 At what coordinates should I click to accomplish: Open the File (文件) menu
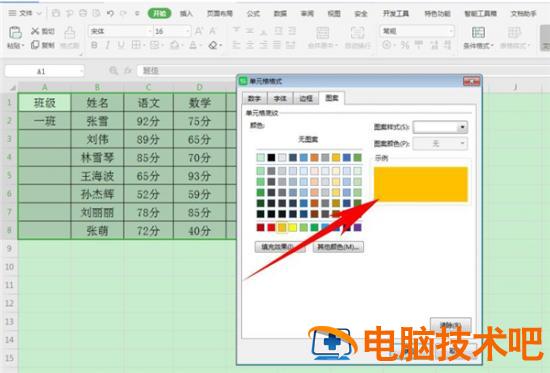(25, 13)
